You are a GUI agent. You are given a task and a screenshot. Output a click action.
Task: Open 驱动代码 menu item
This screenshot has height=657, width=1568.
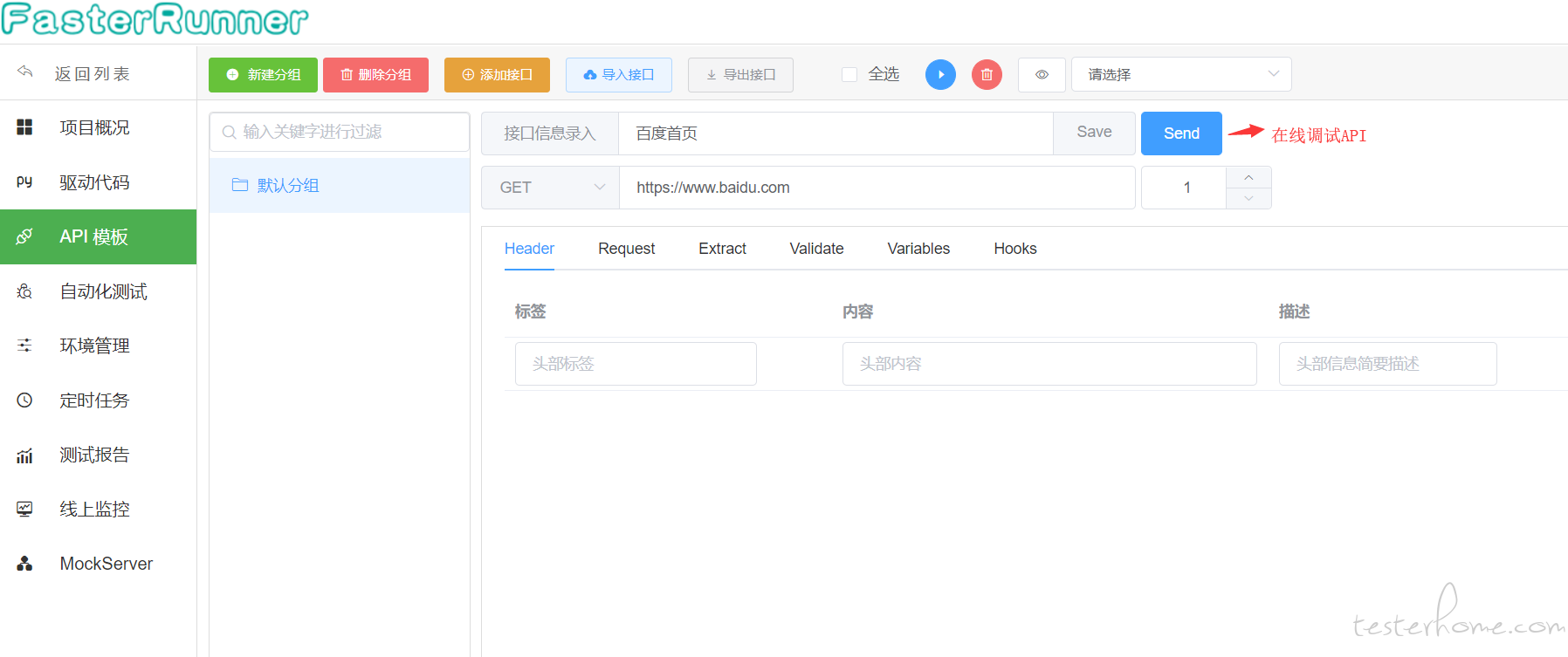tap(98, 181)
